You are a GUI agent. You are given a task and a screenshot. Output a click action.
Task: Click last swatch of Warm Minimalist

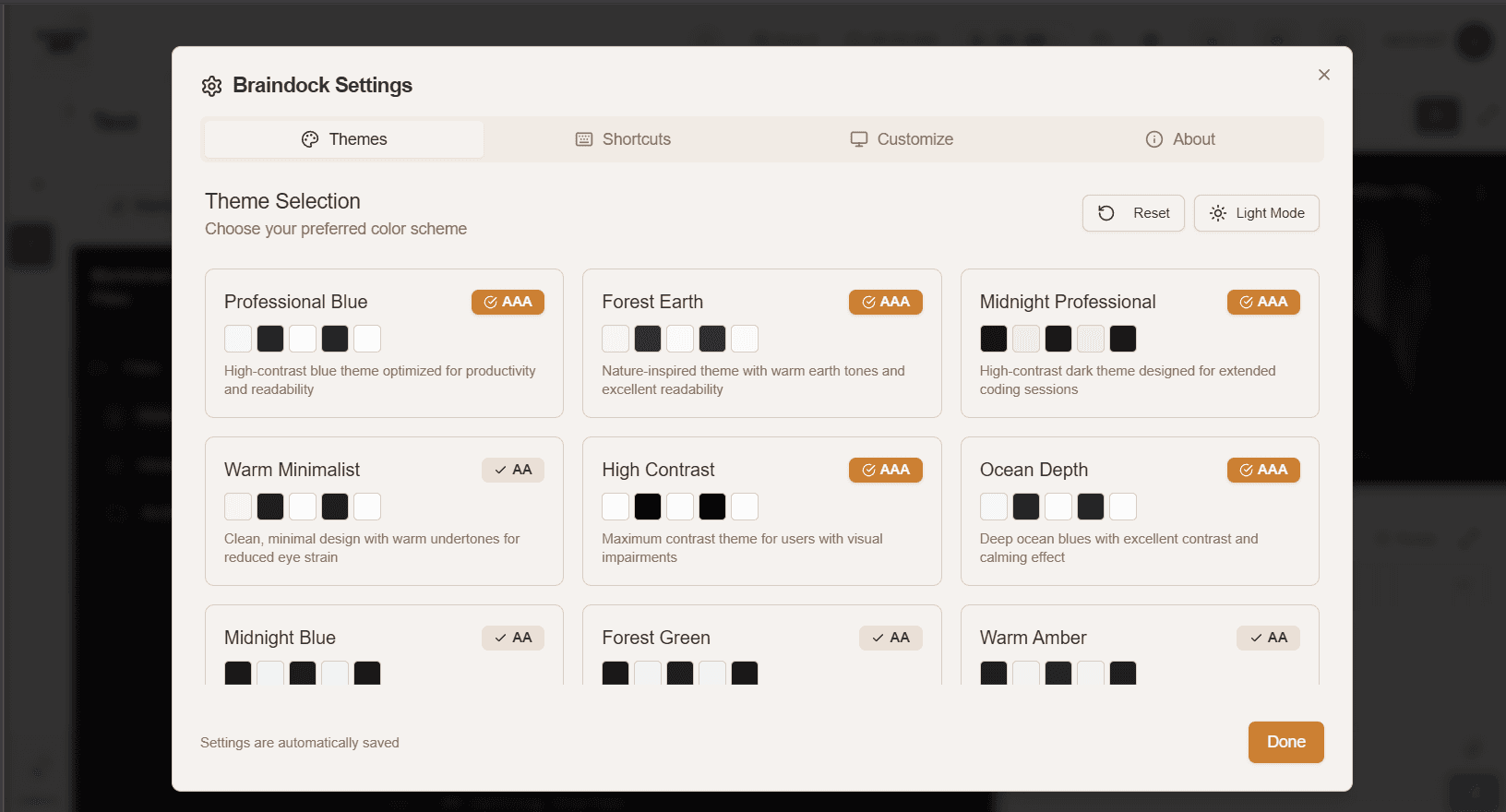(367, 507)
